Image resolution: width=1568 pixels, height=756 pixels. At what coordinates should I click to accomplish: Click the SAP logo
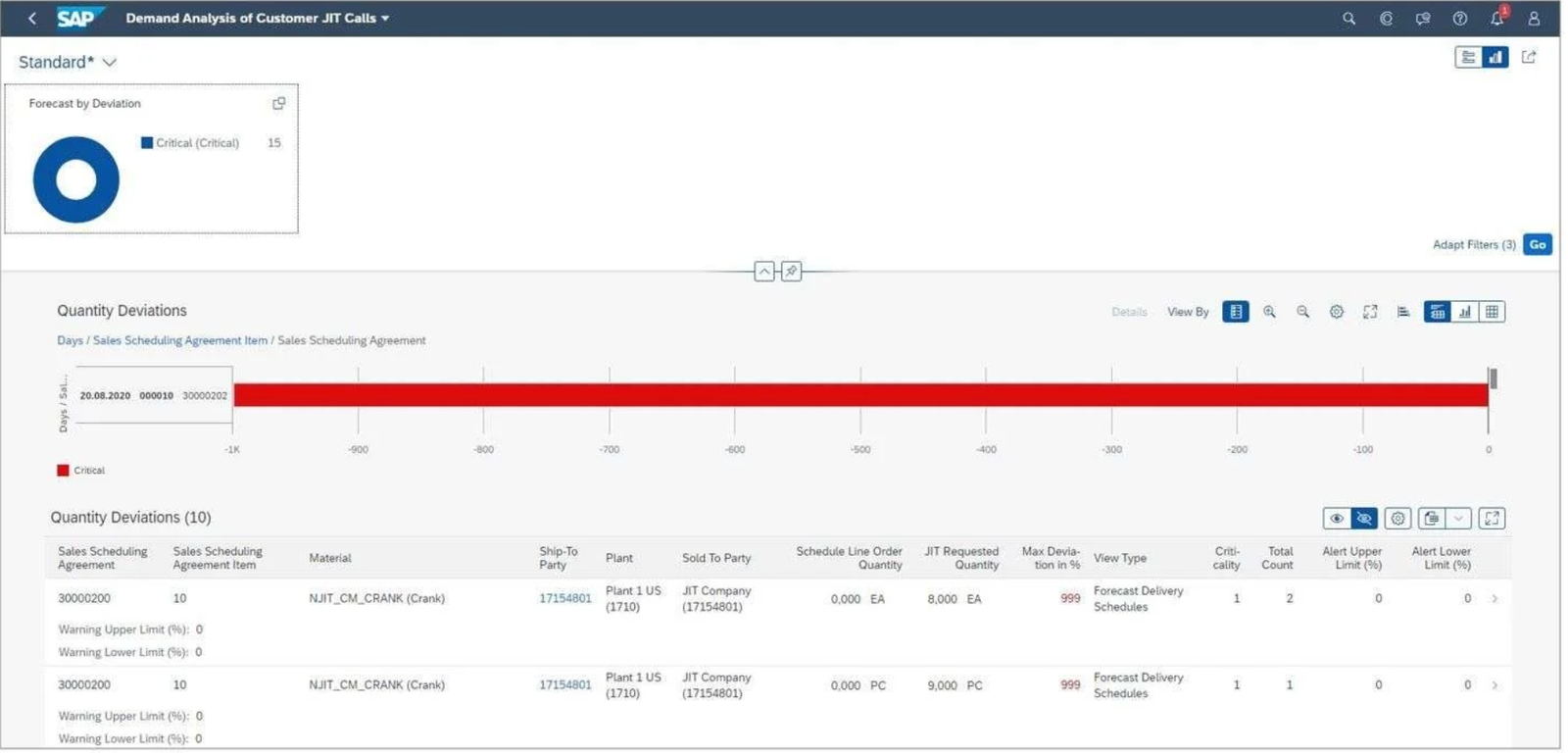pyautogui.click(x=78, y=18)
